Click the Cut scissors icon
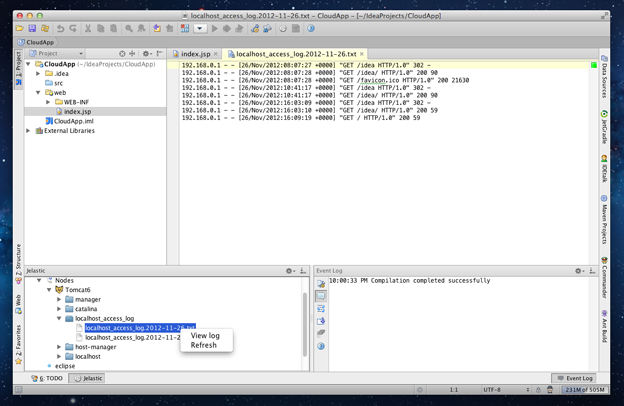This screenshot has height=406, width=624. pyautogui.click(x=88, y=29)
